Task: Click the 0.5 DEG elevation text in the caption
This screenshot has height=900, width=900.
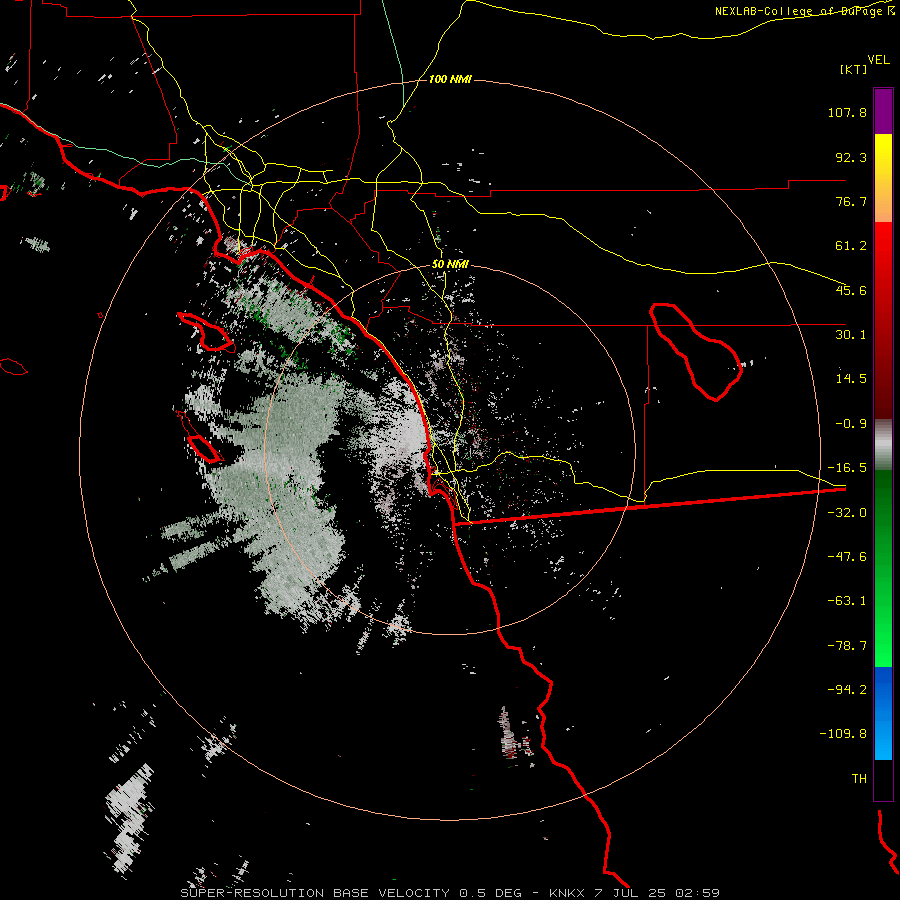Action: pyautogui.click(x=490, y=893)
